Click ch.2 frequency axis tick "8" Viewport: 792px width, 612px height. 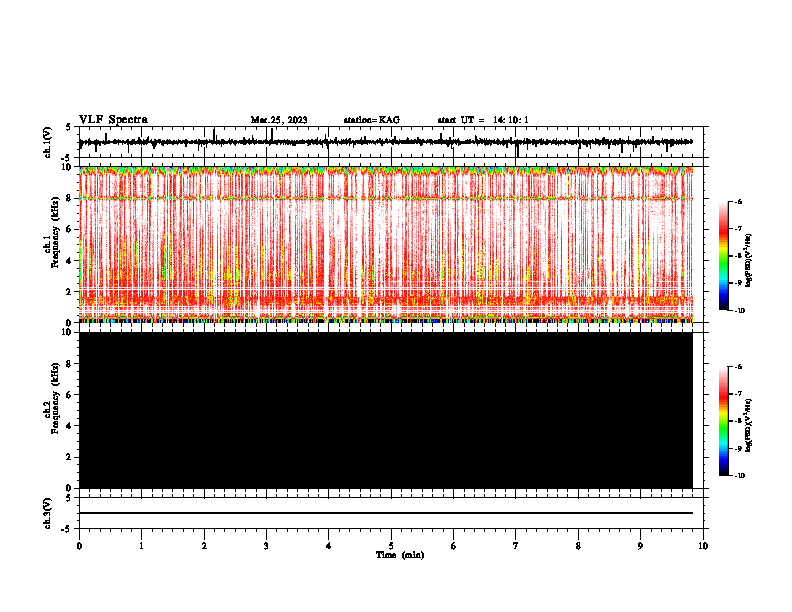(x=70, y=364)
